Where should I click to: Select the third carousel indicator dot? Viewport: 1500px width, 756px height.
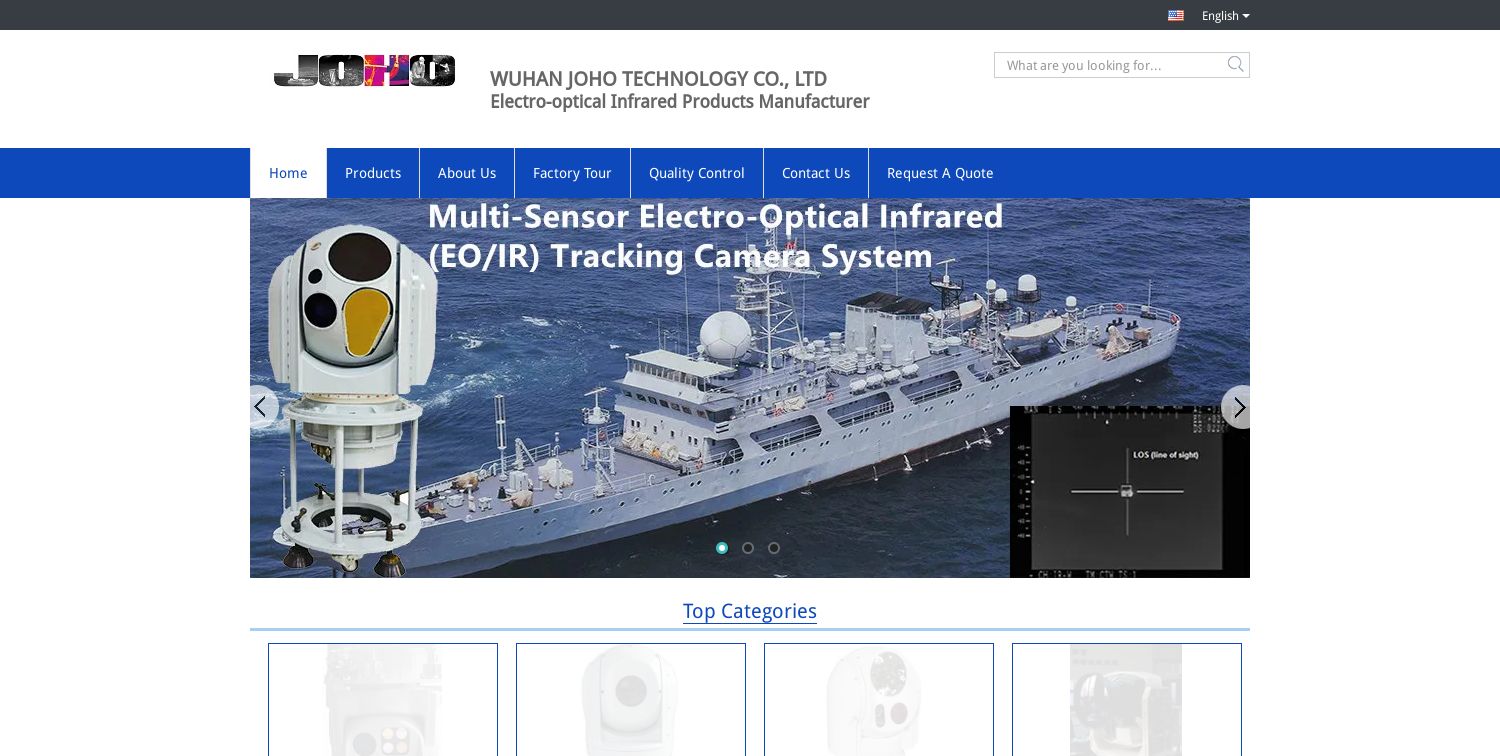(x=774, y=548)
